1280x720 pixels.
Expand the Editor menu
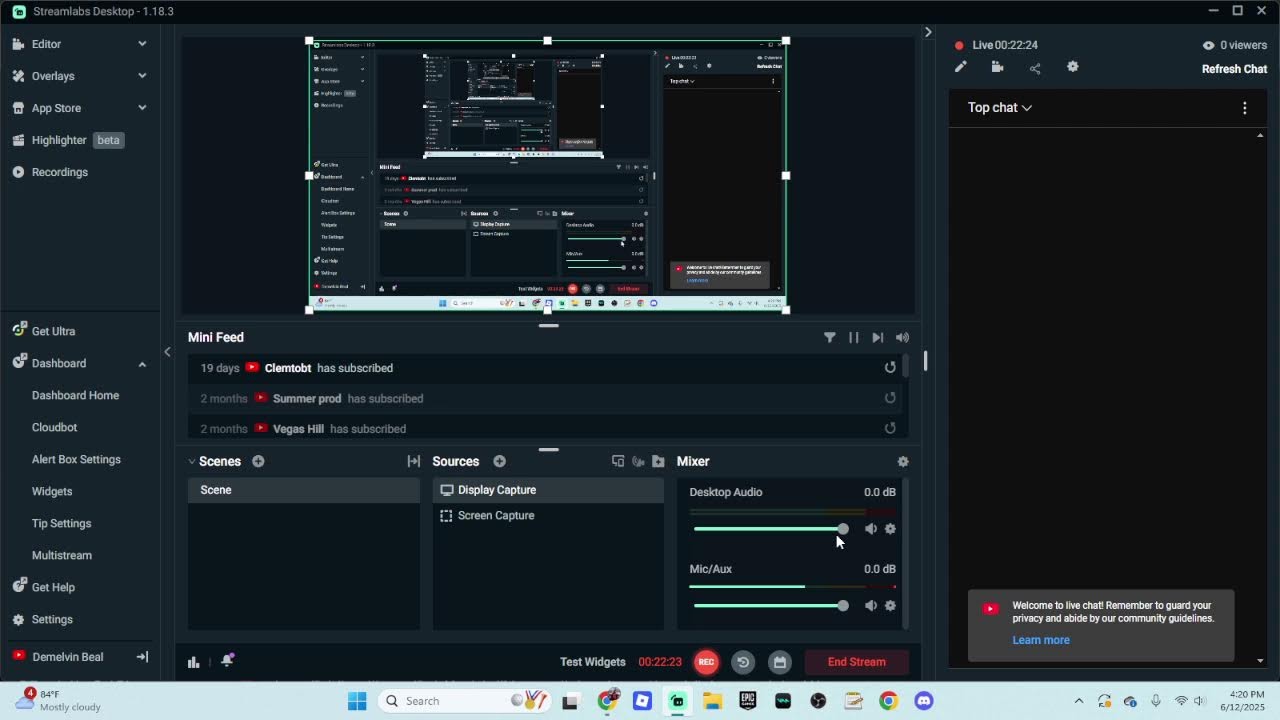point(80,44)
